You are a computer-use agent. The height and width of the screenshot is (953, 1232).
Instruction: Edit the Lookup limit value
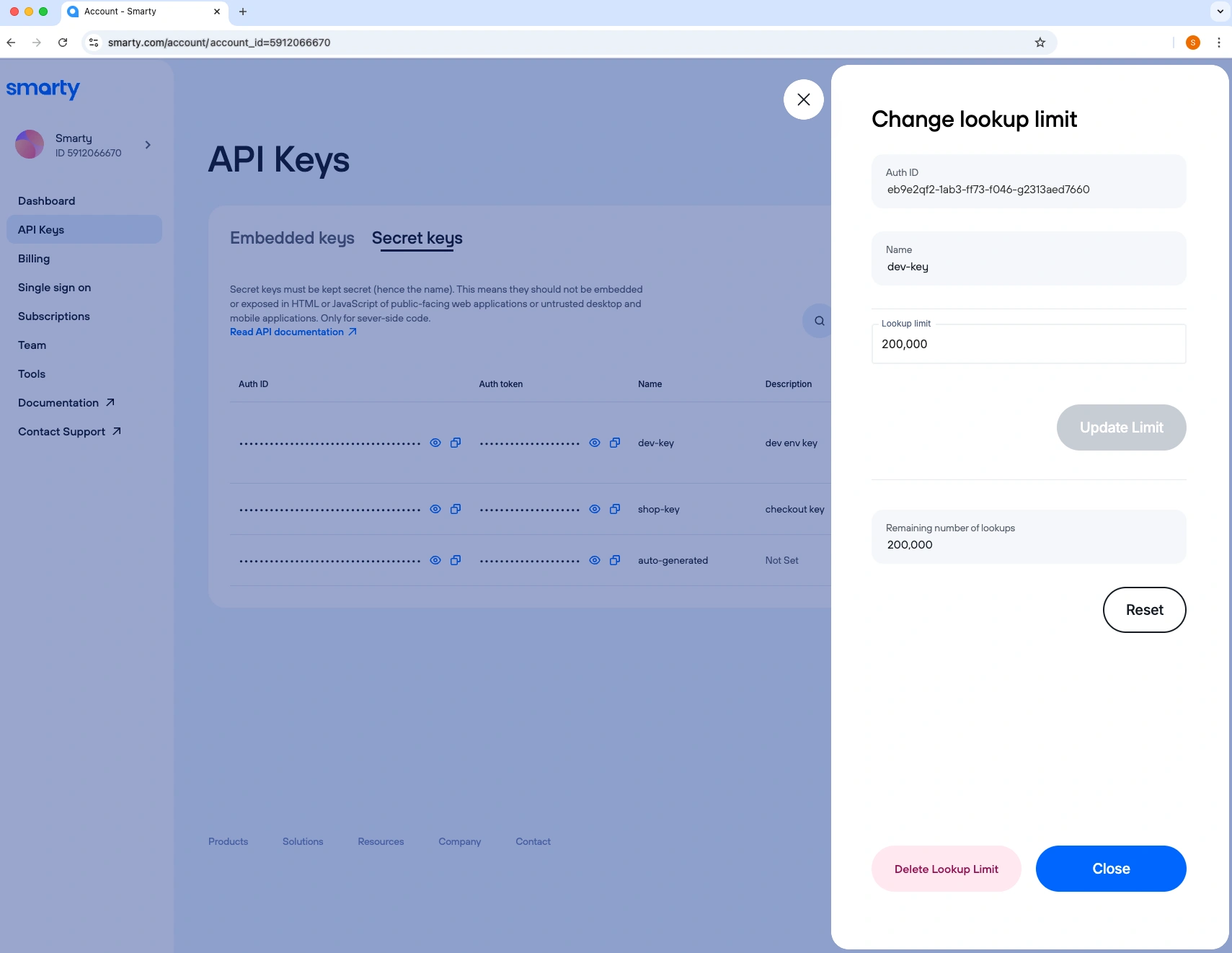[1028, 344]
